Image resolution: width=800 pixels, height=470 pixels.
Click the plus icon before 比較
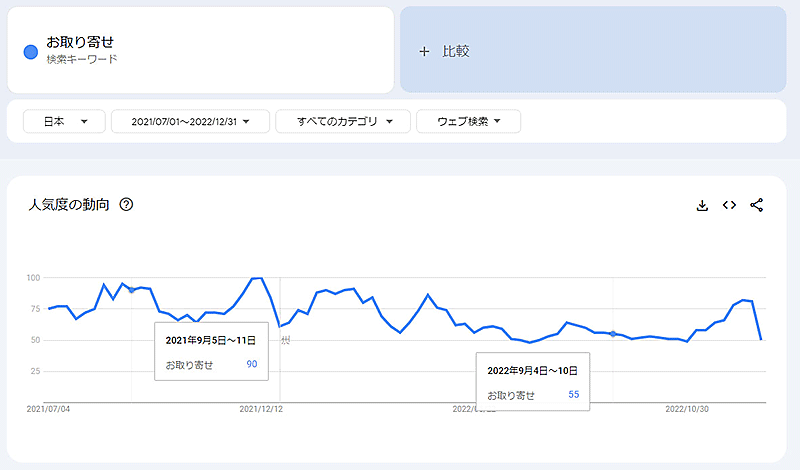pos(424,51)
